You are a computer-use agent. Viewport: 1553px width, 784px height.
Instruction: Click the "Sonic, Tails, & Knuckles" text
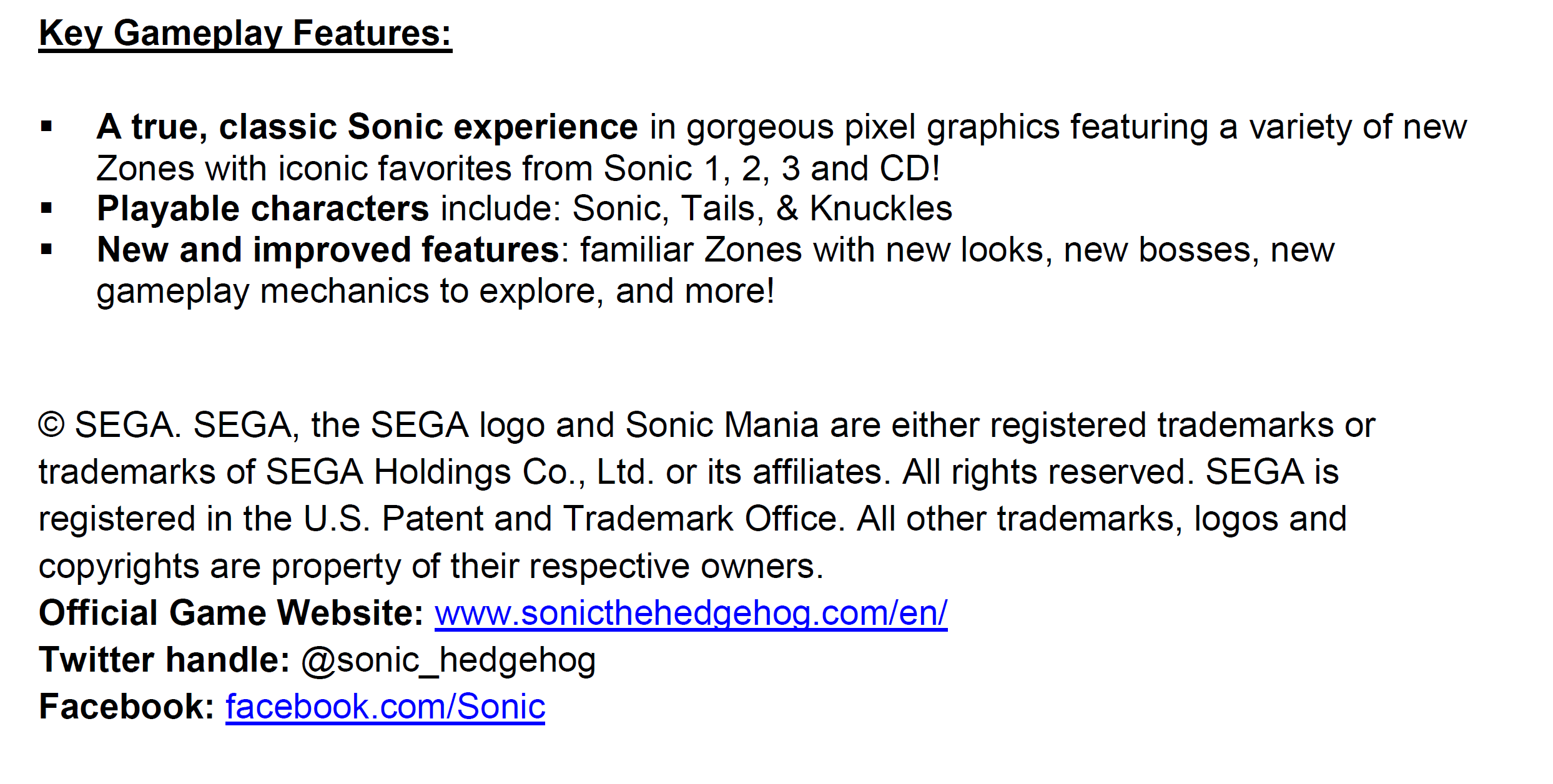click(x=762, y=208)
